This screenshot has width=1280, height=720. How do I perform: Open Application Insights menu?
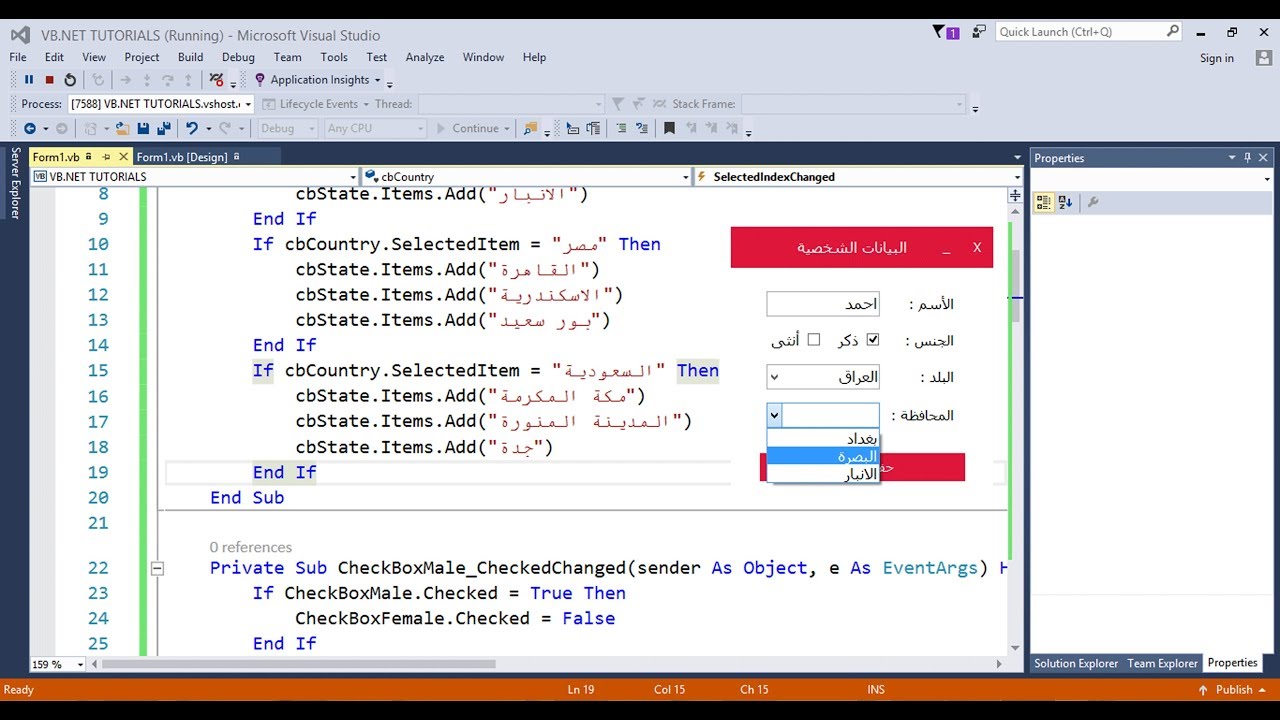coord(318,80)
